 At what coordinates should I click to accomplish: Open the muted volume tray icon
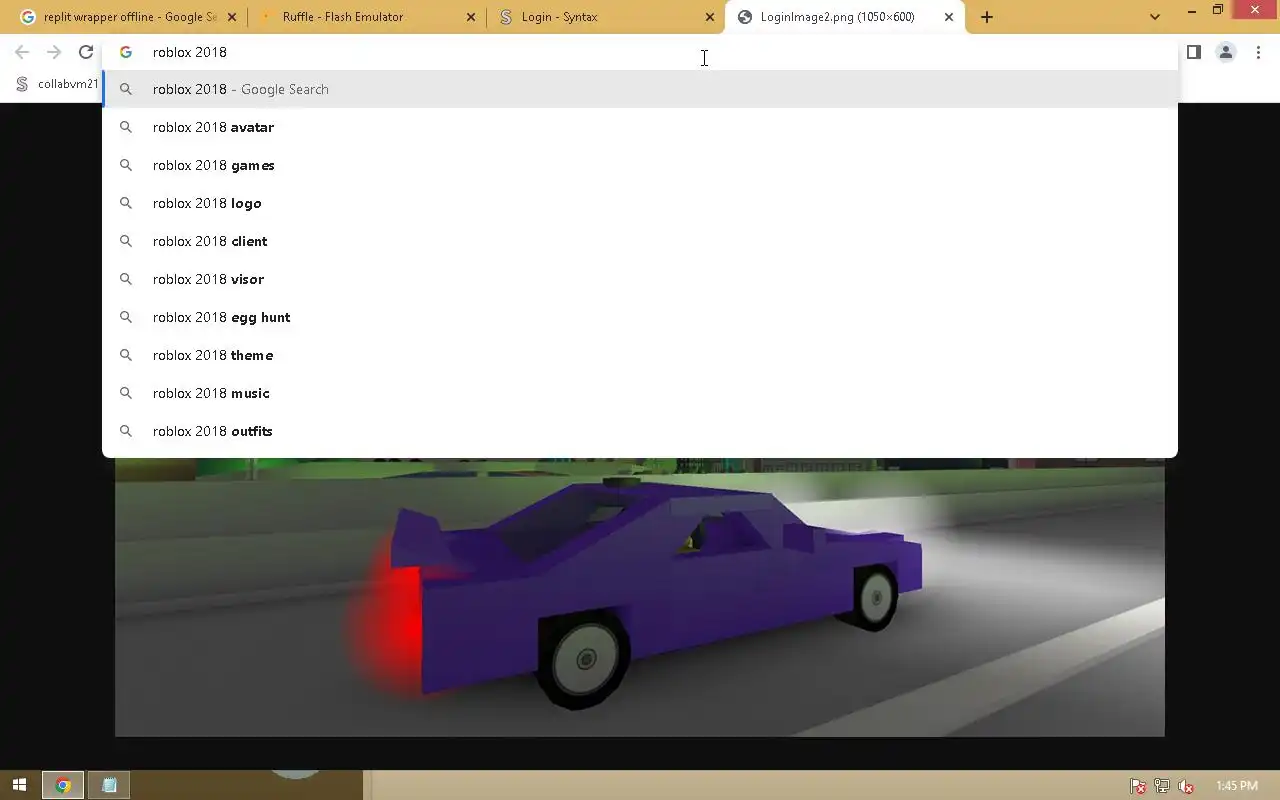[1186, 786]
